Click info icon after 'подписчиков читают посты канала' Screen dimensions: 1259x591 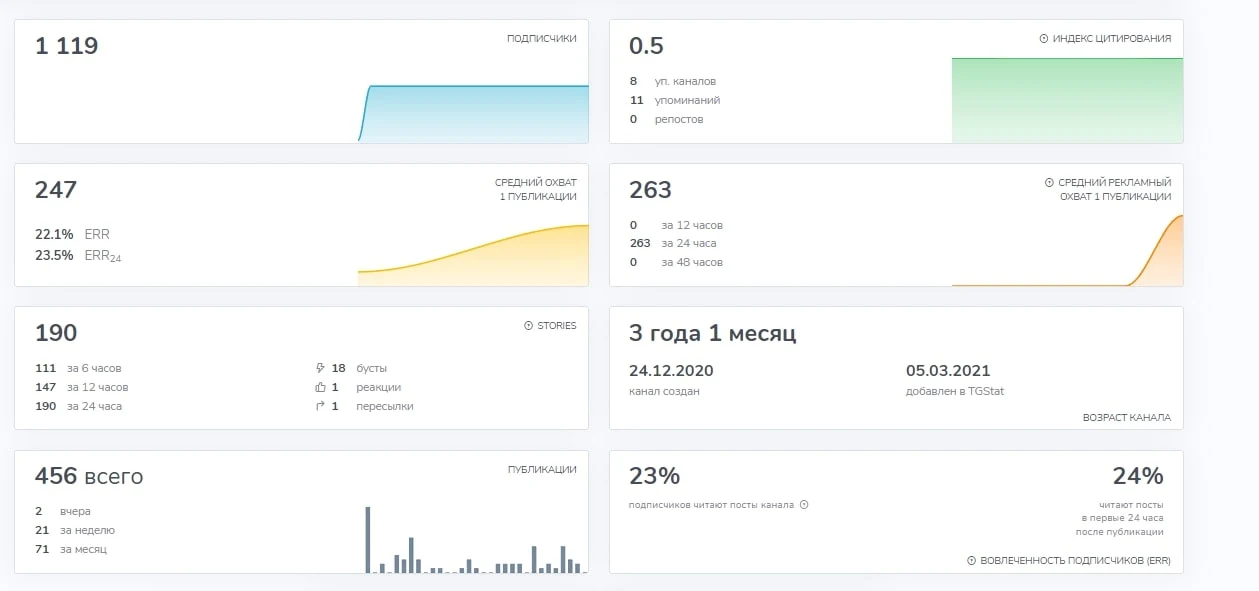[804, 505]
